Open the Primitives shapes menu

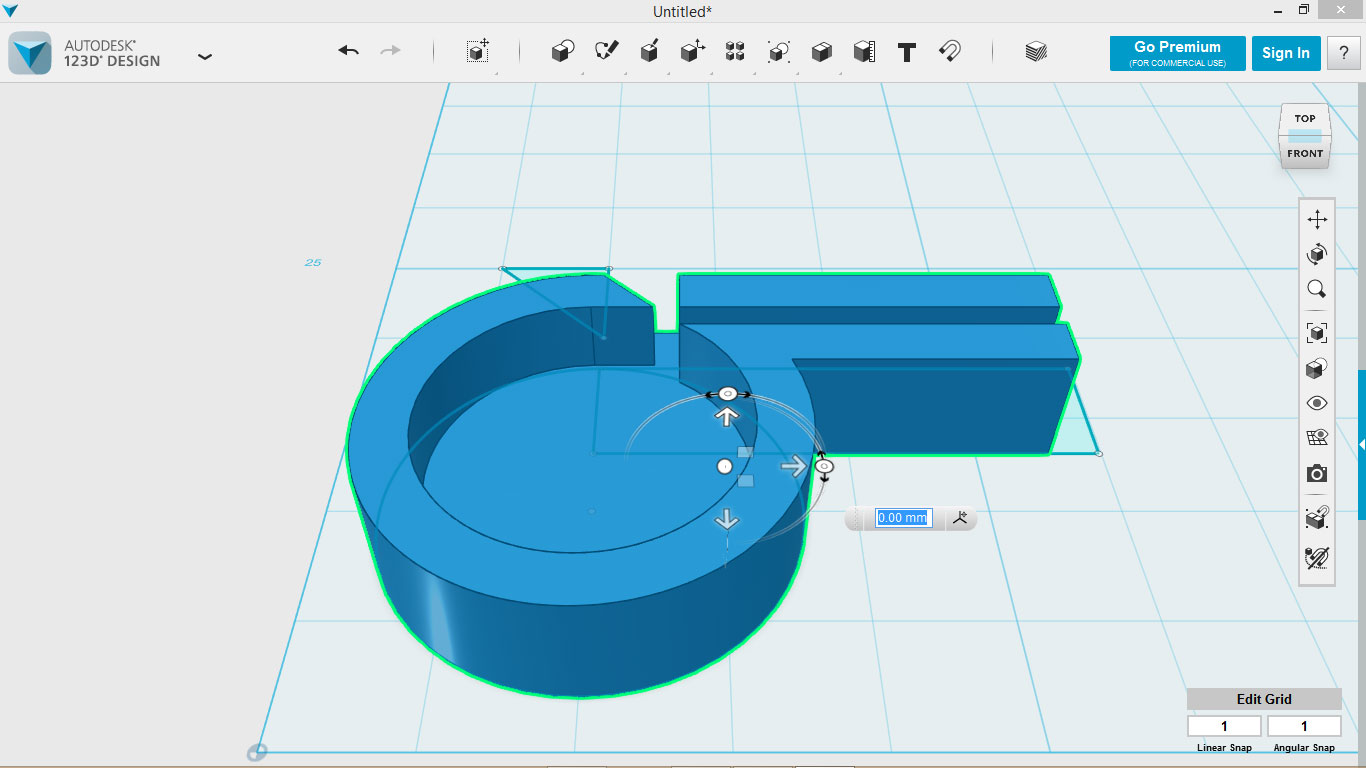tap(563, 52)
